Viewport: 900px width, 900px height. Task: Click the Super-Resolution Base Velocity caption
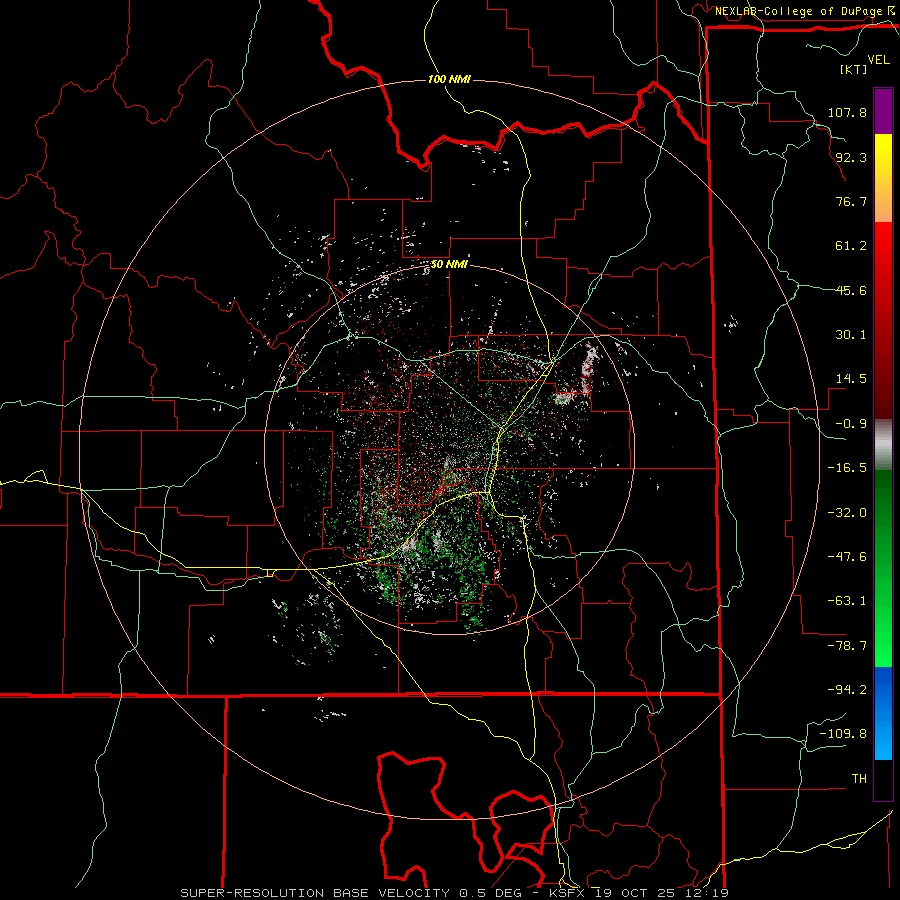pyautogui.click(x=455, y=893)
